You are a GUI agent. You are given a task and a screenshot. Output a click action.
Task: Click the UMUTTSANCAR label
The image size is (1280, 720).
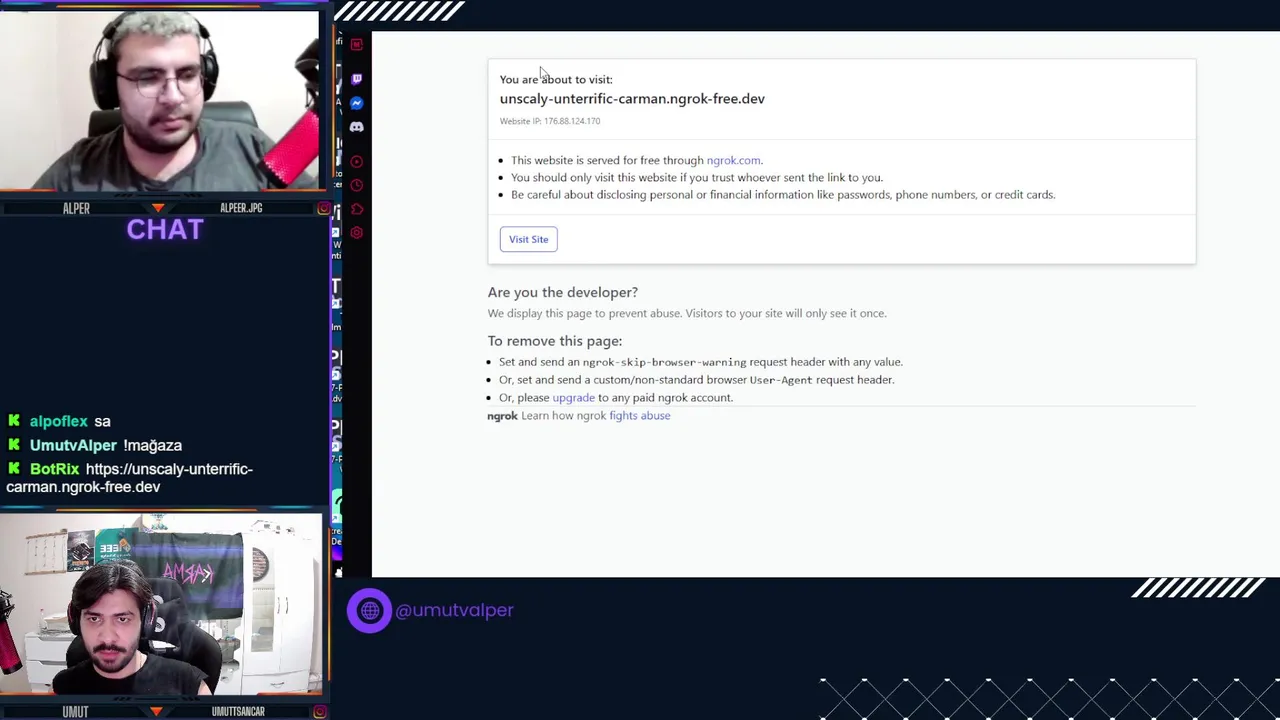[238, 712]
